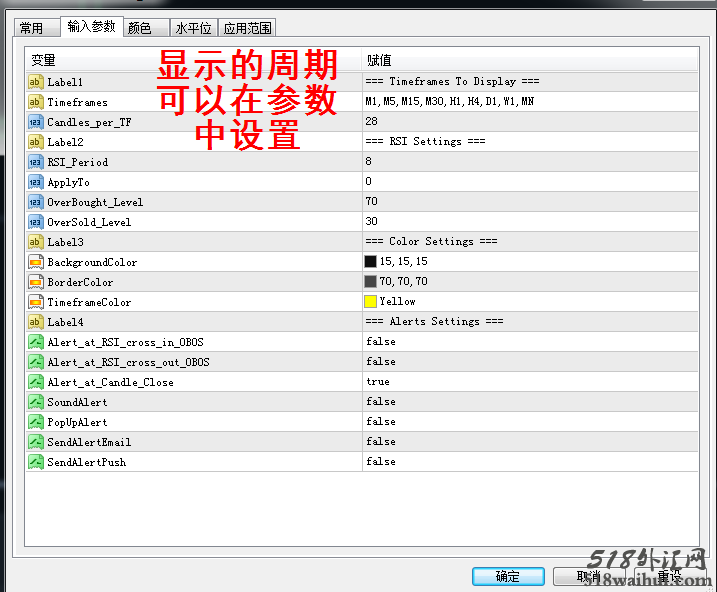Click the bool icon beside PopUpAlert

pyautogui.click(x=36, y=422)
